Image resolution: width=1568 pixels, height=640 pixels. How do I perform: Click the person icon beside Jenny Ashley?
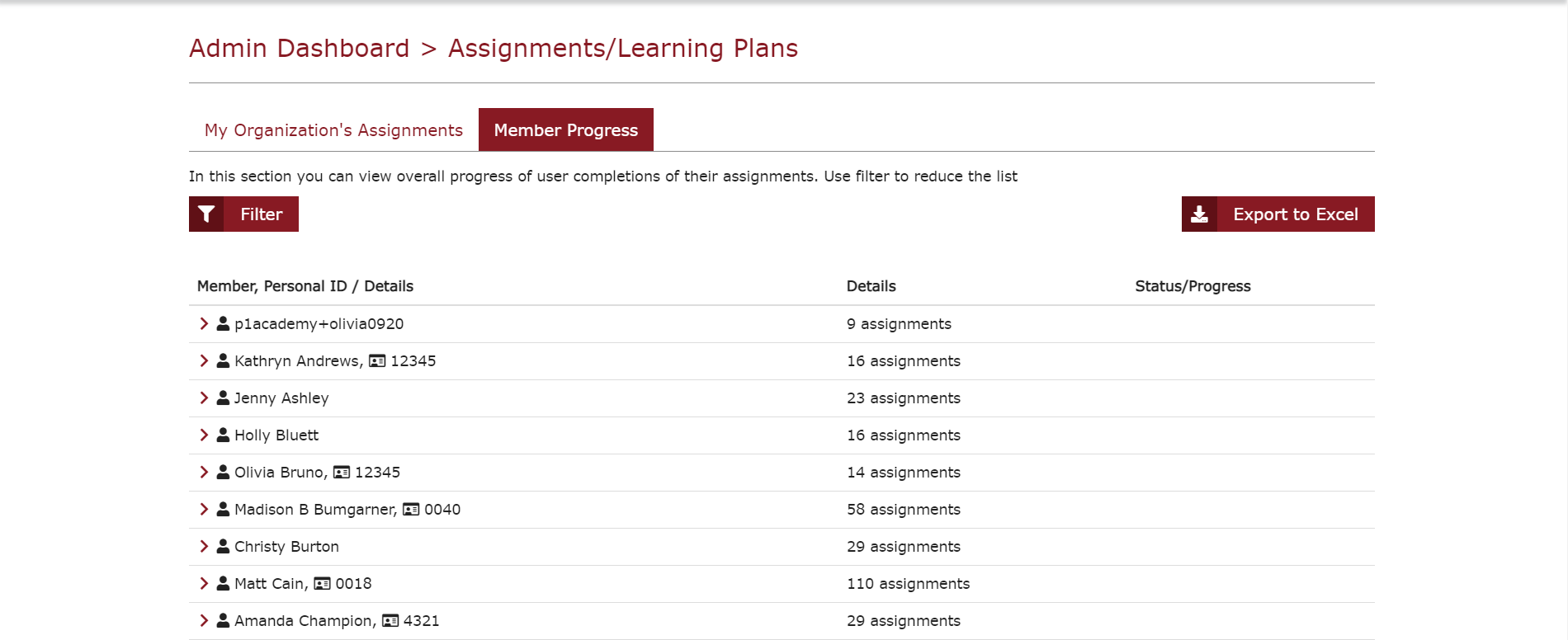click(x=223, y=398)
